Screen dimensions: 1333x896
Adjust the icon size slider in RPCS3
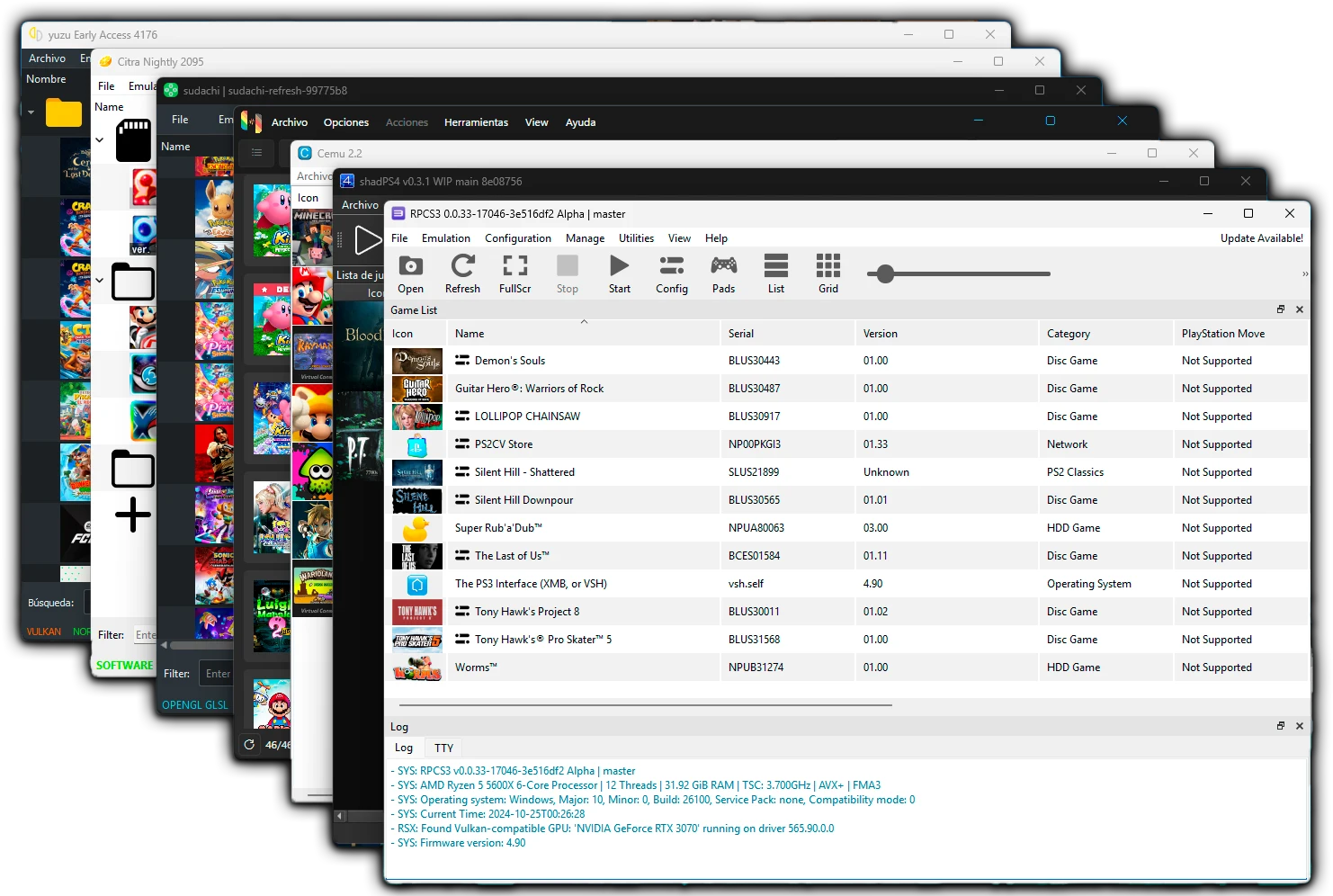[x=959, y=273]
